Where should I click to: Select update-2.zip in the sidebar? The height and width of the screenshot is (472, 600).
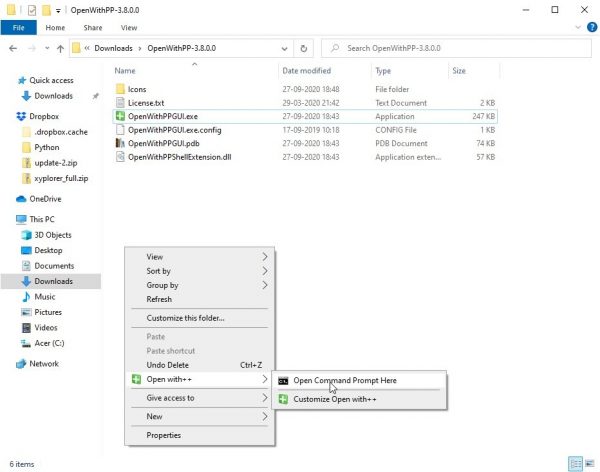tap(56, 163)
